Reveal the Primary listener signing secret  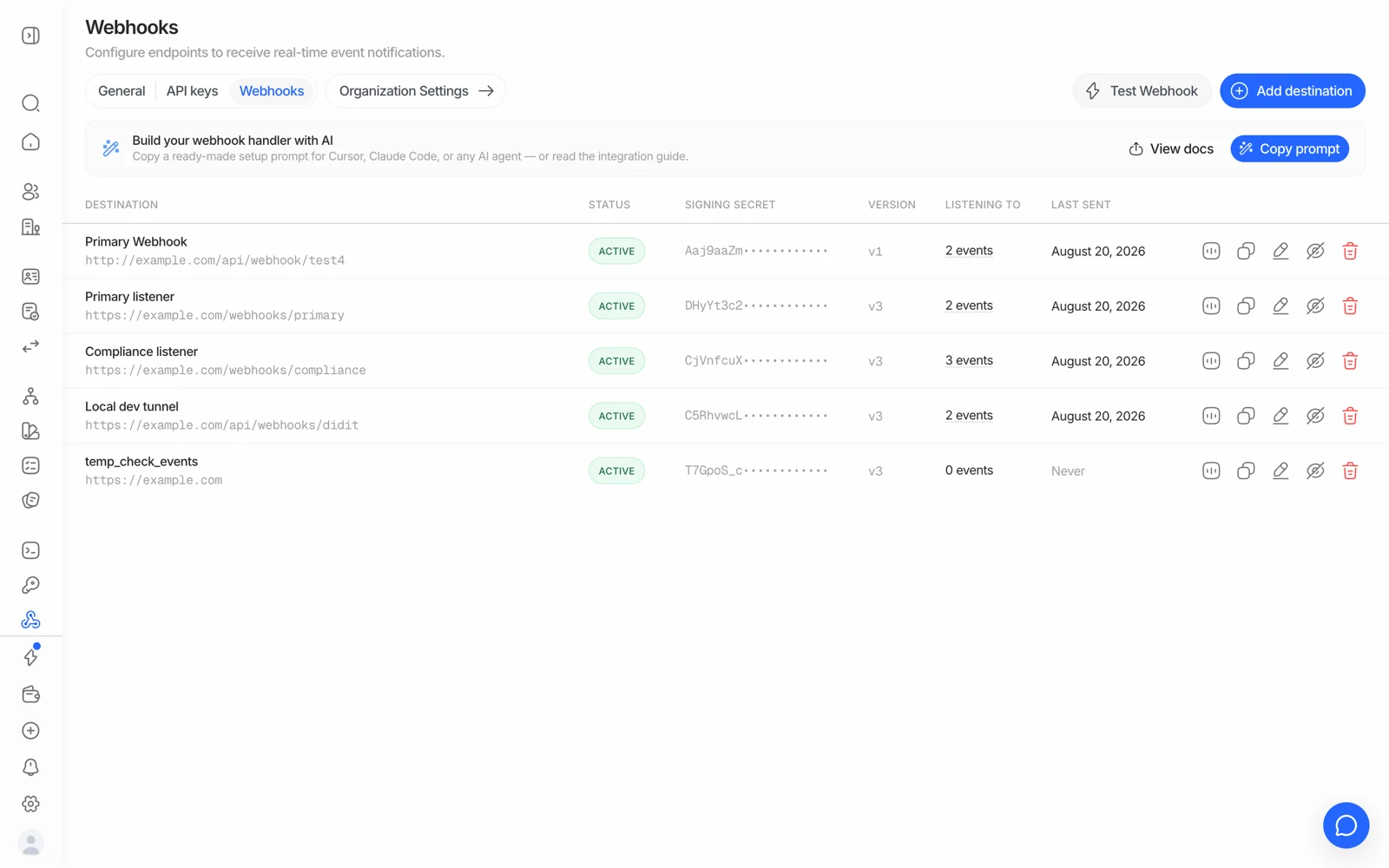pos(1315,306)
